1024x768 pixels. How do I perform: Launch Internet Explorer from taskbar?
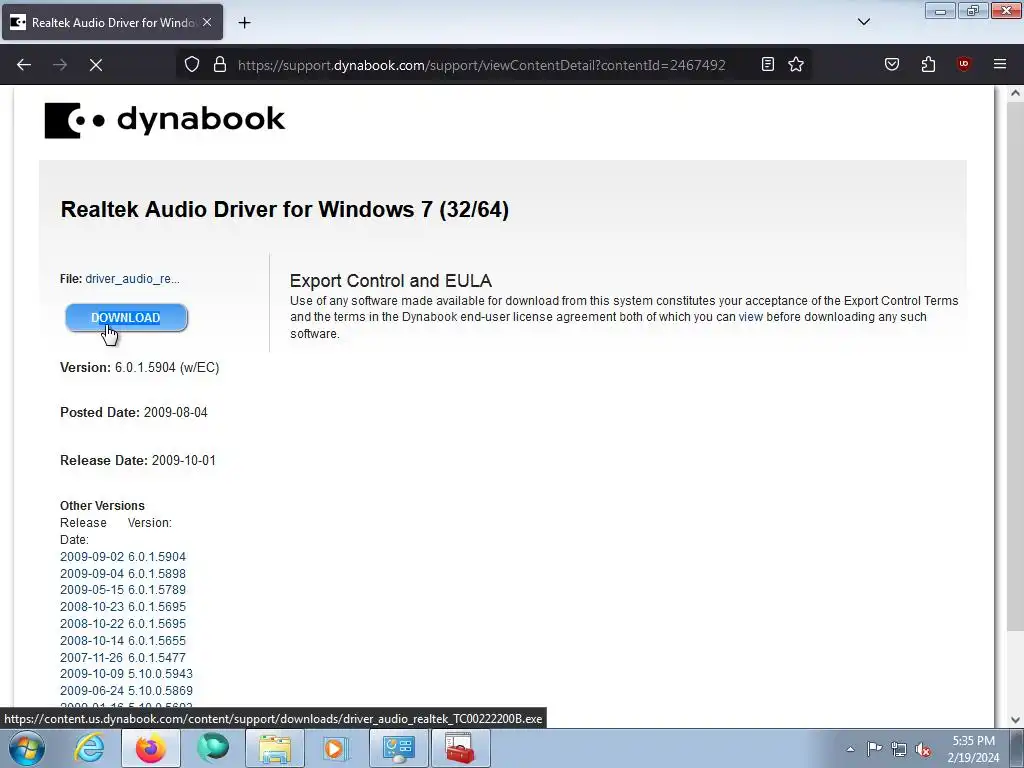point(89,748)
